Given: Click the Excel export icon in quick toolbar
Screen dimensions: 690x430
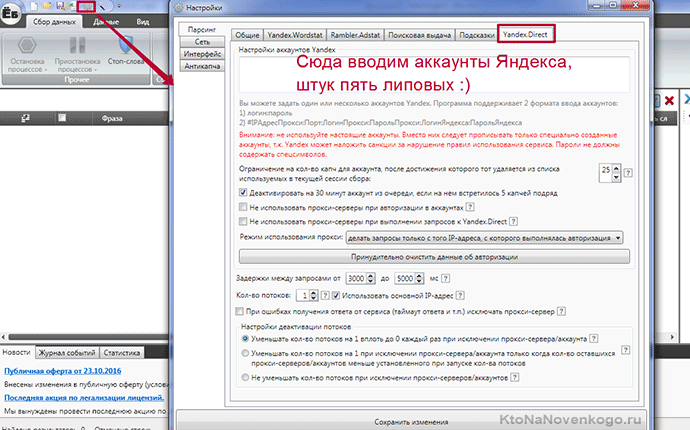Looking at the screenshot, I should (x=71, y=6).
